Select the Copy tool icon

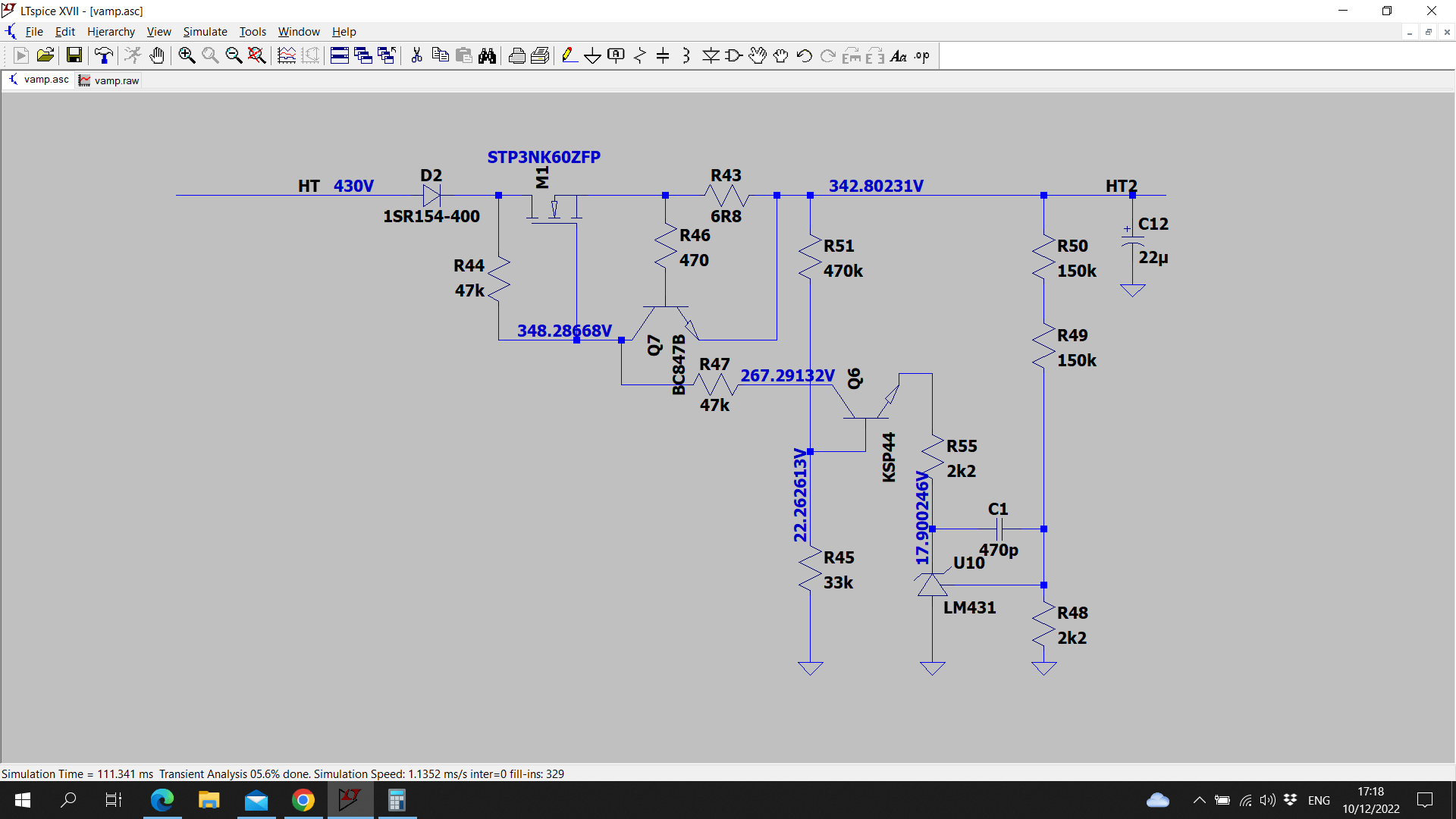coord(440,55)
